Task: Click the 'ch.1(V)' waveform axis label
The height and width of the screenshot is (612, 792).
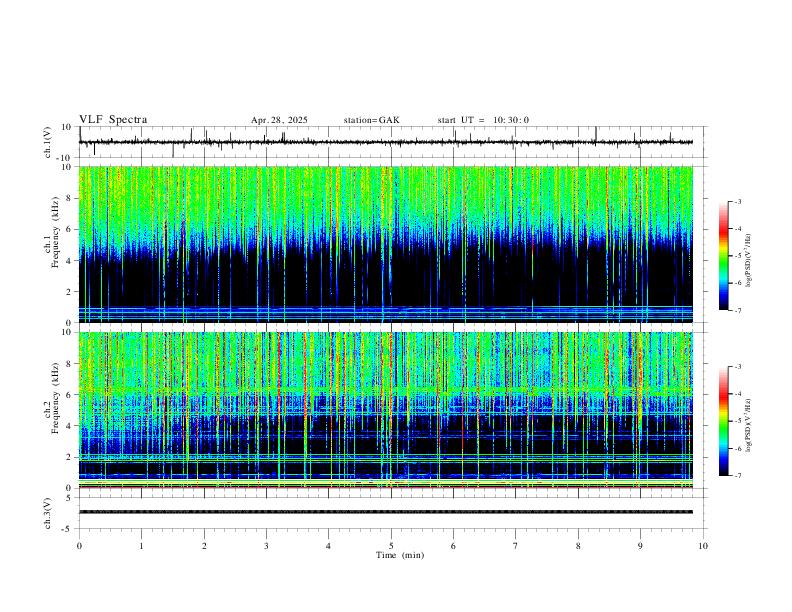Action: coord(48,142)
